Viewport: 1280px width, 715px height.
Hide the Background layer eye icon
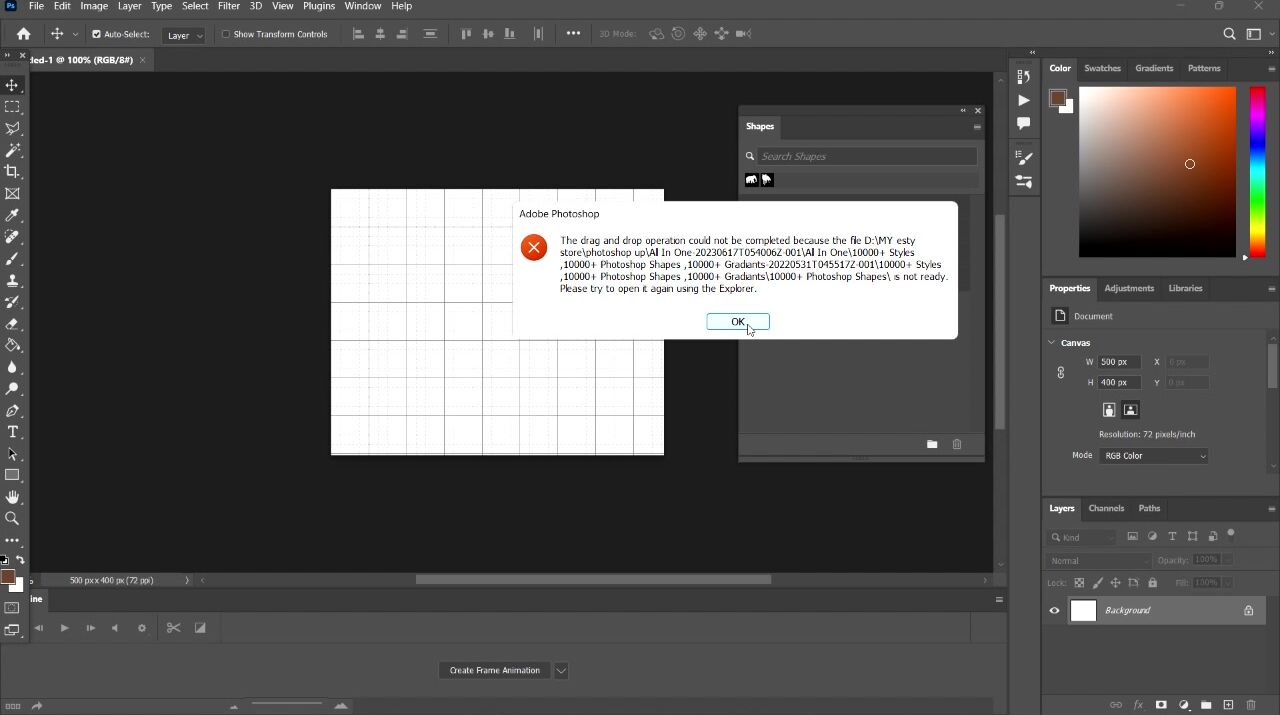point(1054,610)
